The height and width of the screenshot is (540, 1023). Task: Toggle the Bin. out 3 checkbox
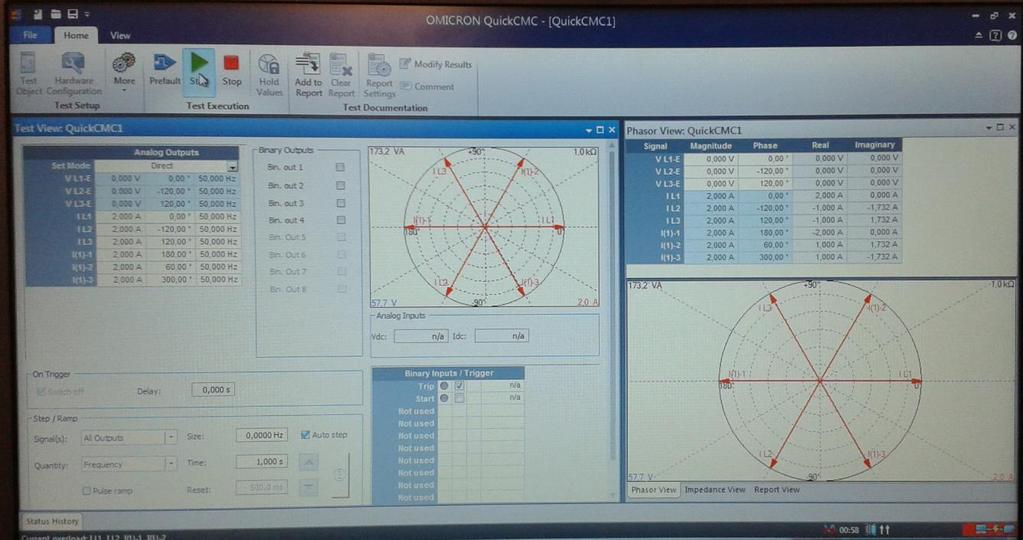pyautogui.click(x=340, y=203)
